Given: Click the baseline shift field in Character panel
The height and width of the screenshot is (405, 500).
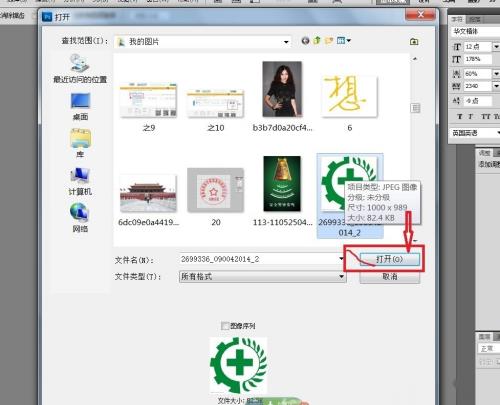Looking at the screenshot, I should [478, 101].
